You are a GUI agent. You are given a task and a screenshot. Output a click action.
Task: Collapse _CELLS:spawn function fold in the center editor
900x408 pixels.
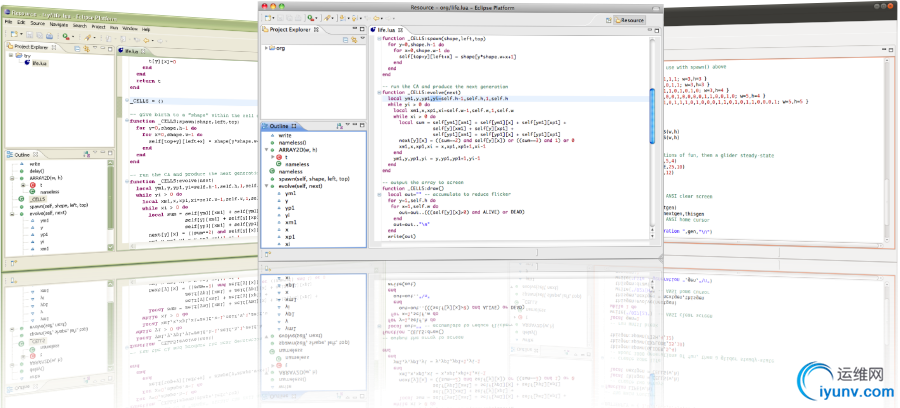coord(379,39)
